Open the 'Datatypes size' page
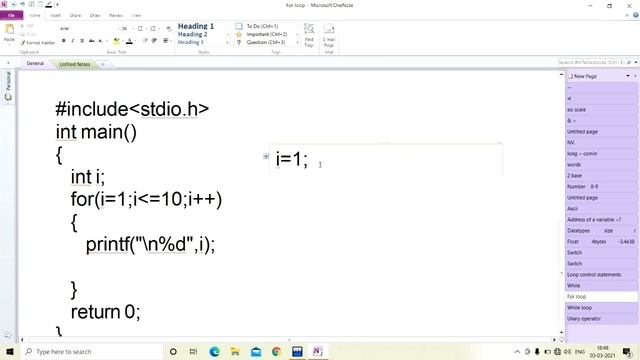The height and width of the screenshot is (360, 640). [x=601, y=231]
